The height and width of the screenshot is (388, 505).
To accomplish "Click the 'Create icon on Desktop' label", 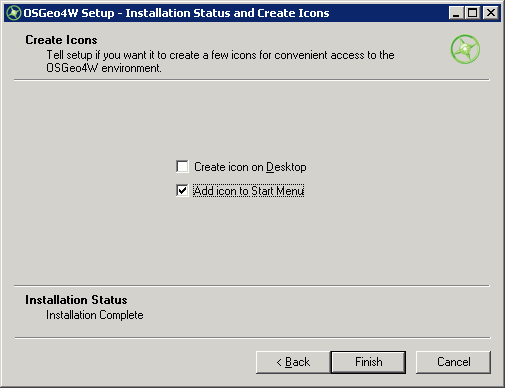I will [x=250, y=167].
